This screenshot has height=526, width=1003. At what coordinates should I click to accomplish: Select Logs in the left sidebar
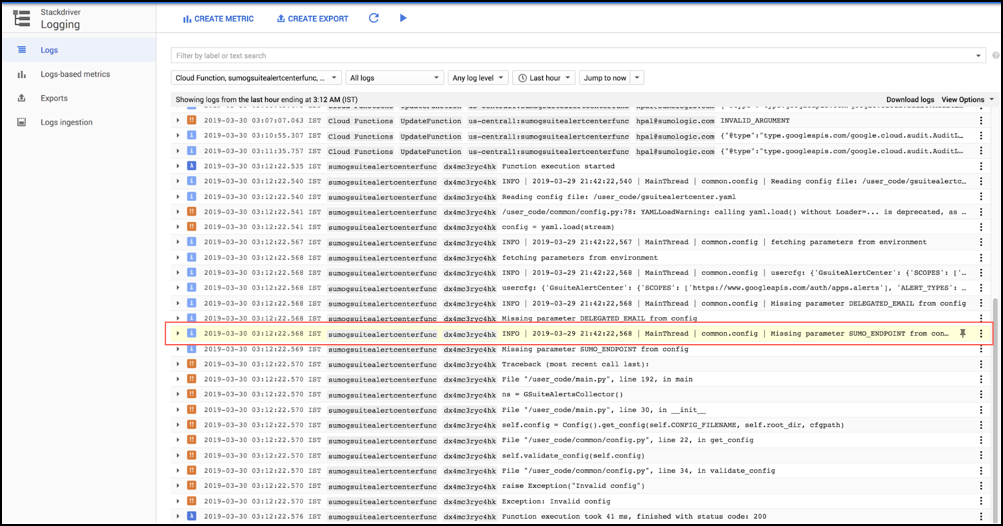point(50,50)
